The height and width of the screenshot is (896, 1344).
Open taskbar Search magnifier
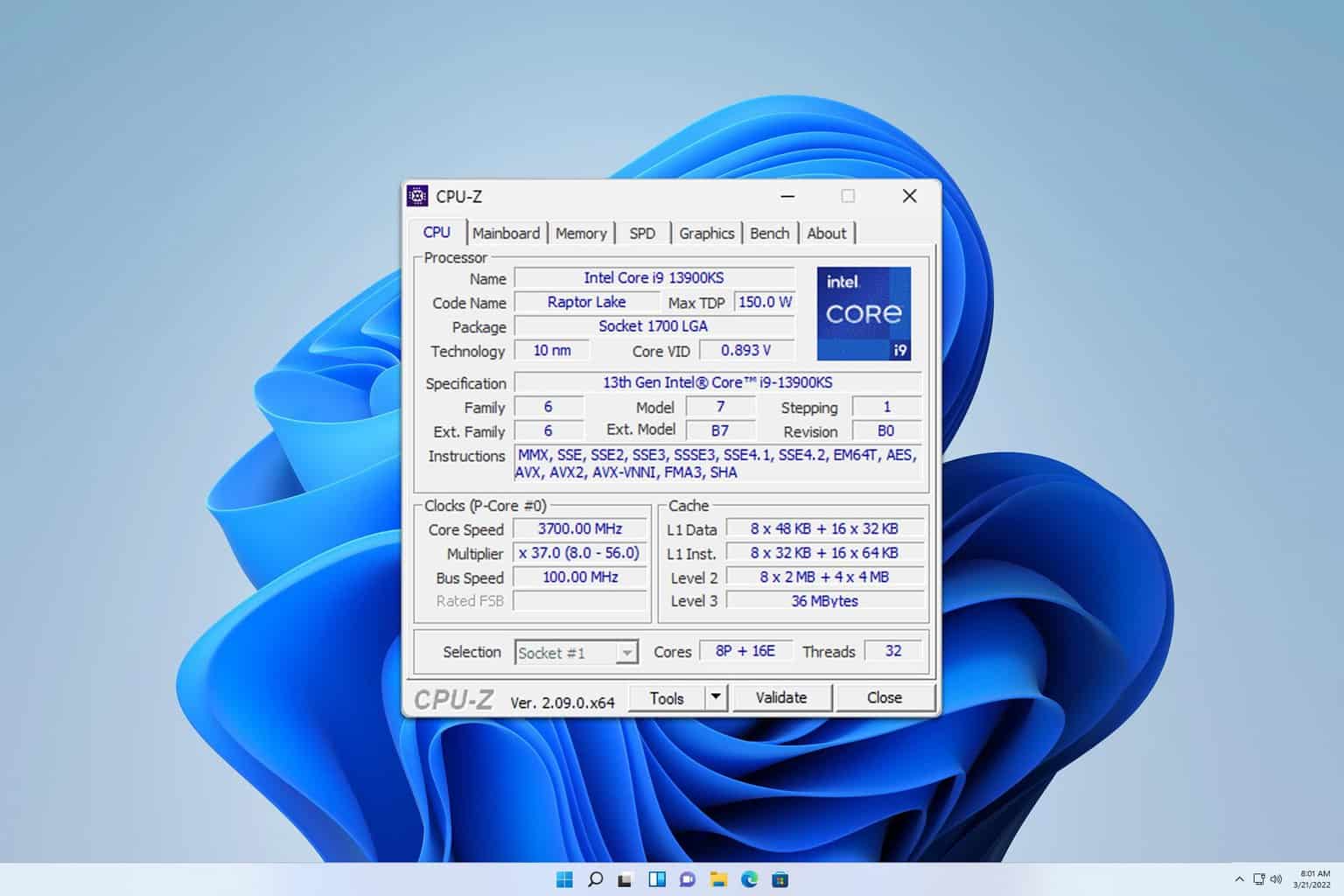[595, 879]
